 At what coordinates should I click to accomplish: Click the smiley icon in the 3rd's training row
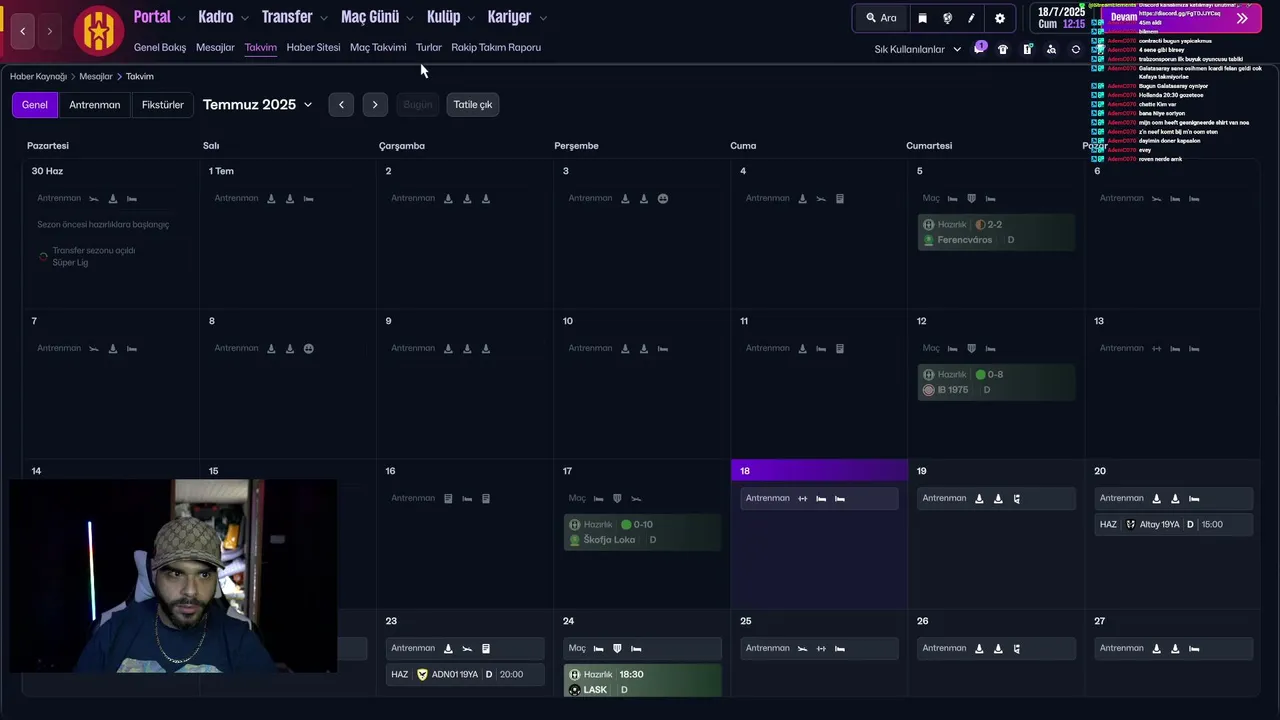click(663, 198)
